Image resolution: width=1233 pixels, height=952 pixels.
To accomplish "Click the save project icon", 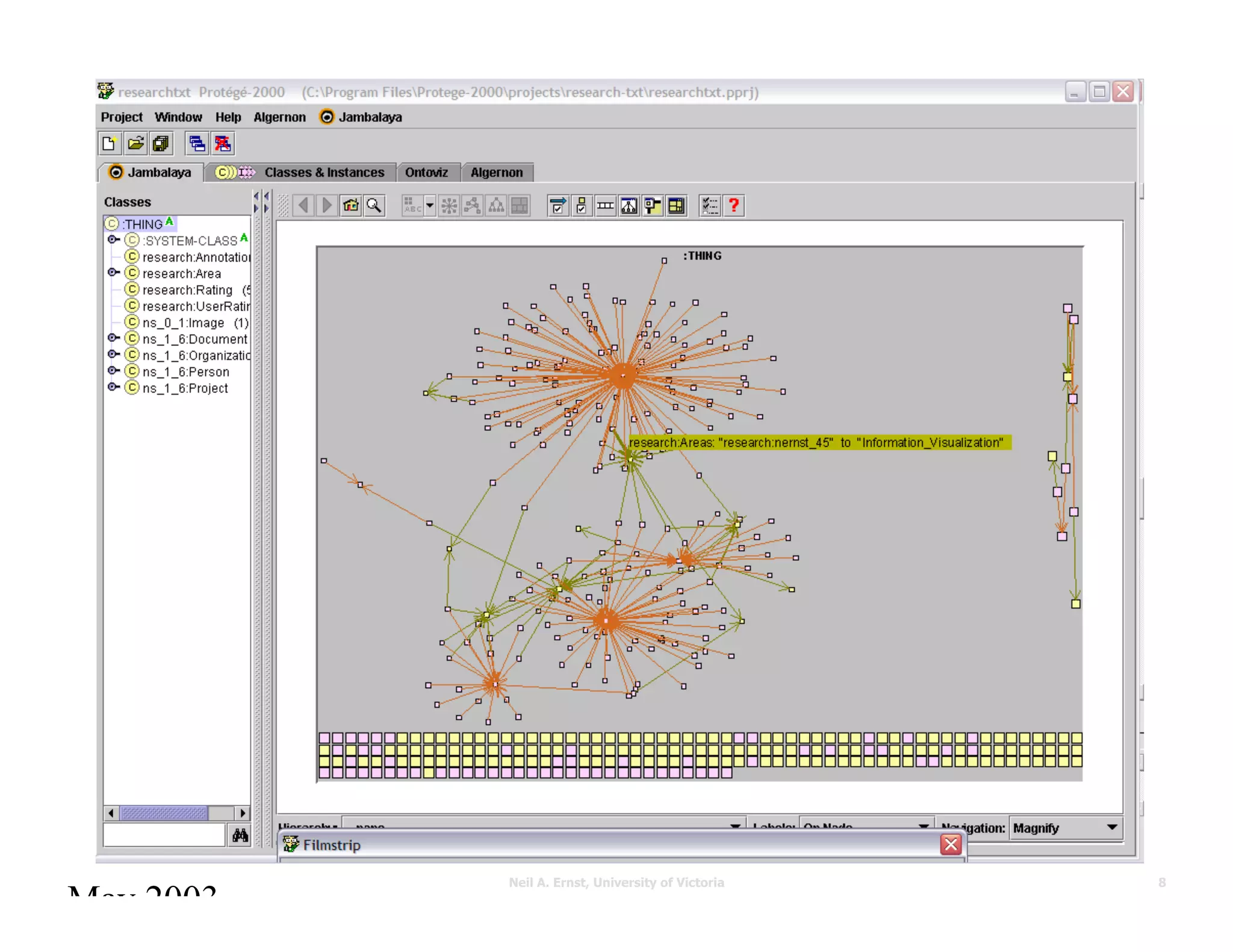I will point(161,144).
